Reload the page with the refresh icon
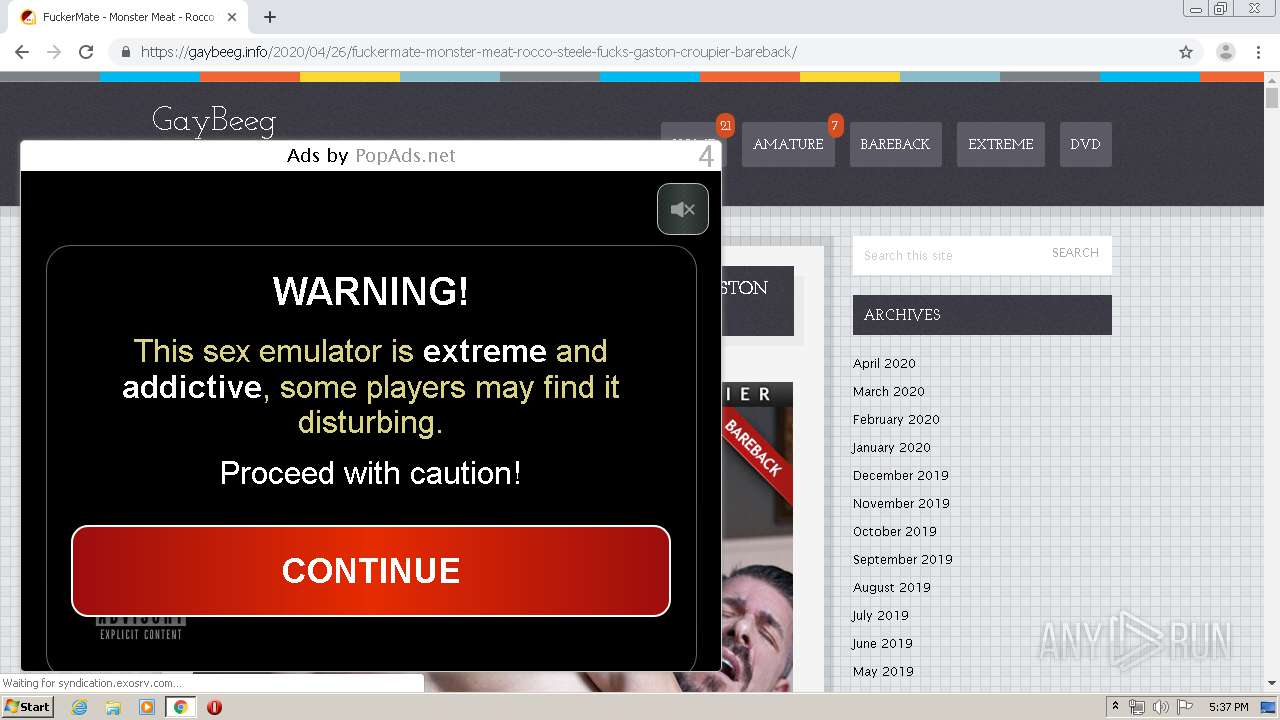Image resolution: width=1280 pixels, height=720 pixels. (x=86, y=52)
